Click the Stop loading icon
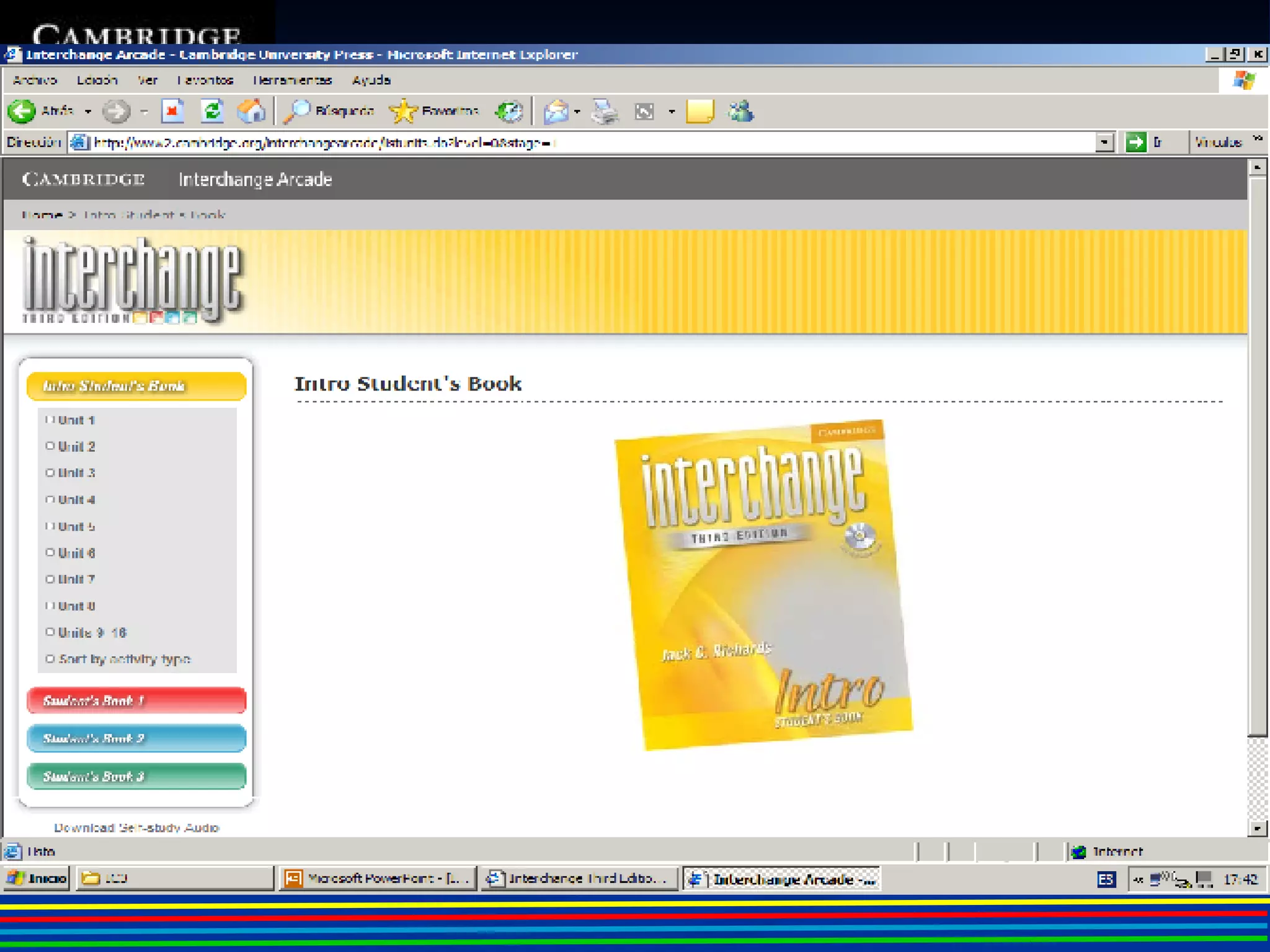This screenshot has height=952, width=1270. (172, 112)
